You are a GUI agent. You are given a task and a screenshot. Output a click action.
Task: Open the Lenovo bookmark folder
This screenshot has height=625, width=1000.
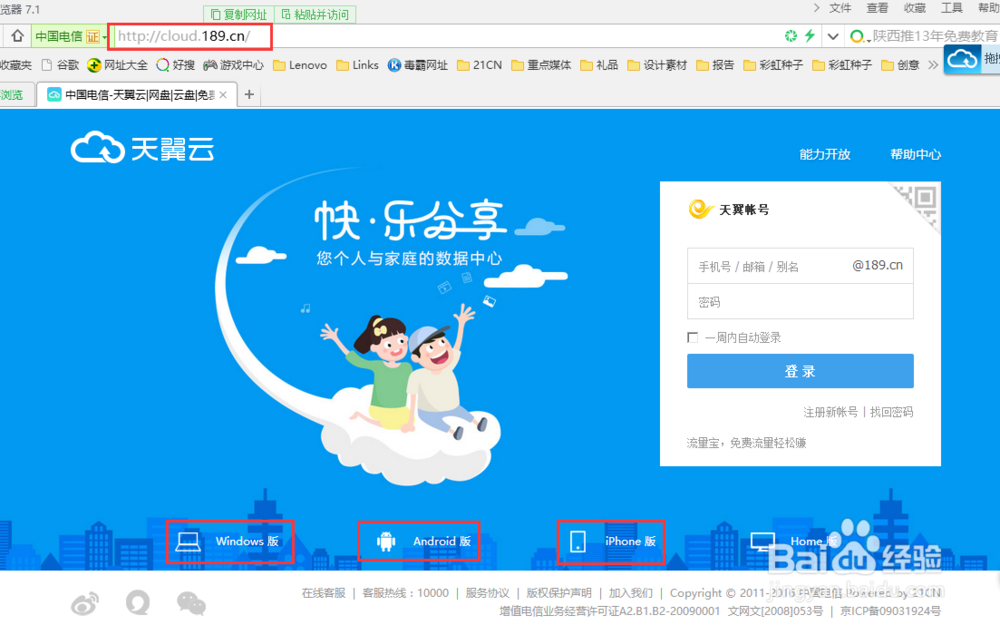click(300, 65)
